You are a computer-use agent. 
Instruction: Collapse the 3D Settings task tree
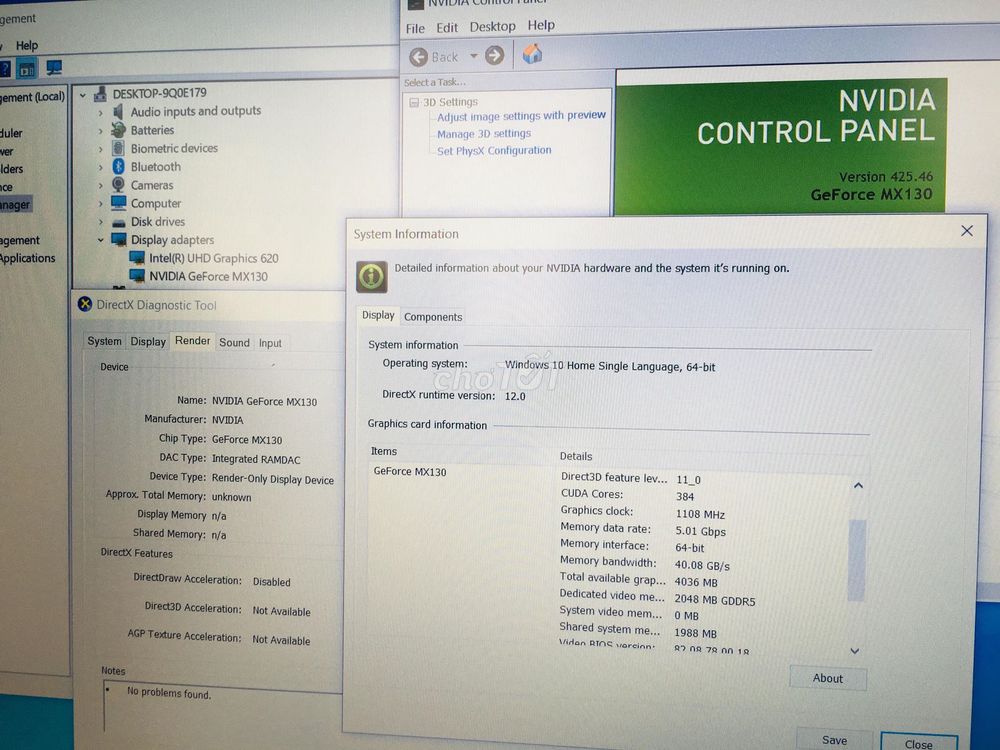pos(414,102)
